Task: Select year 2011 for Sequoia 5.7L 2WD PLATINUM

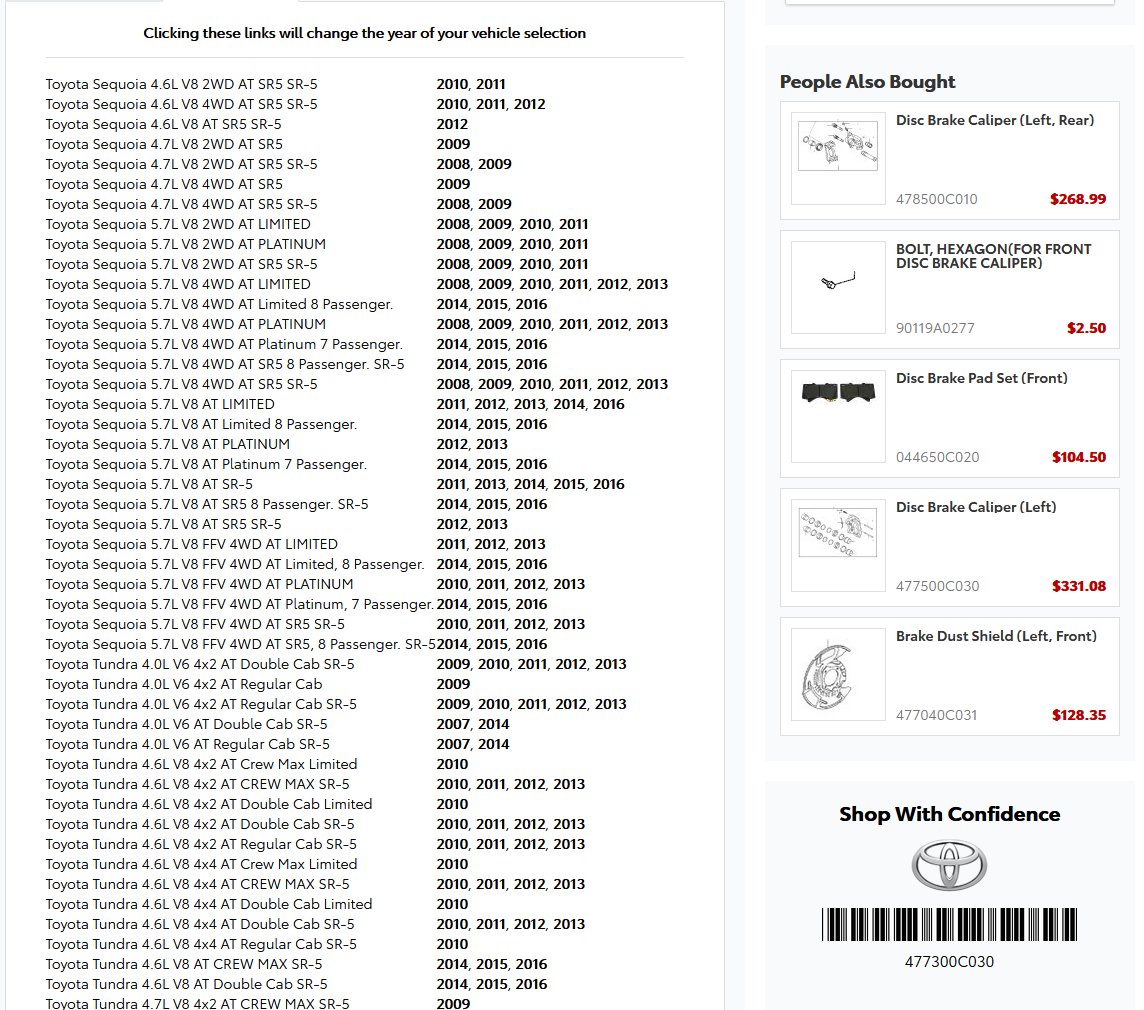Action: (573, 244)
